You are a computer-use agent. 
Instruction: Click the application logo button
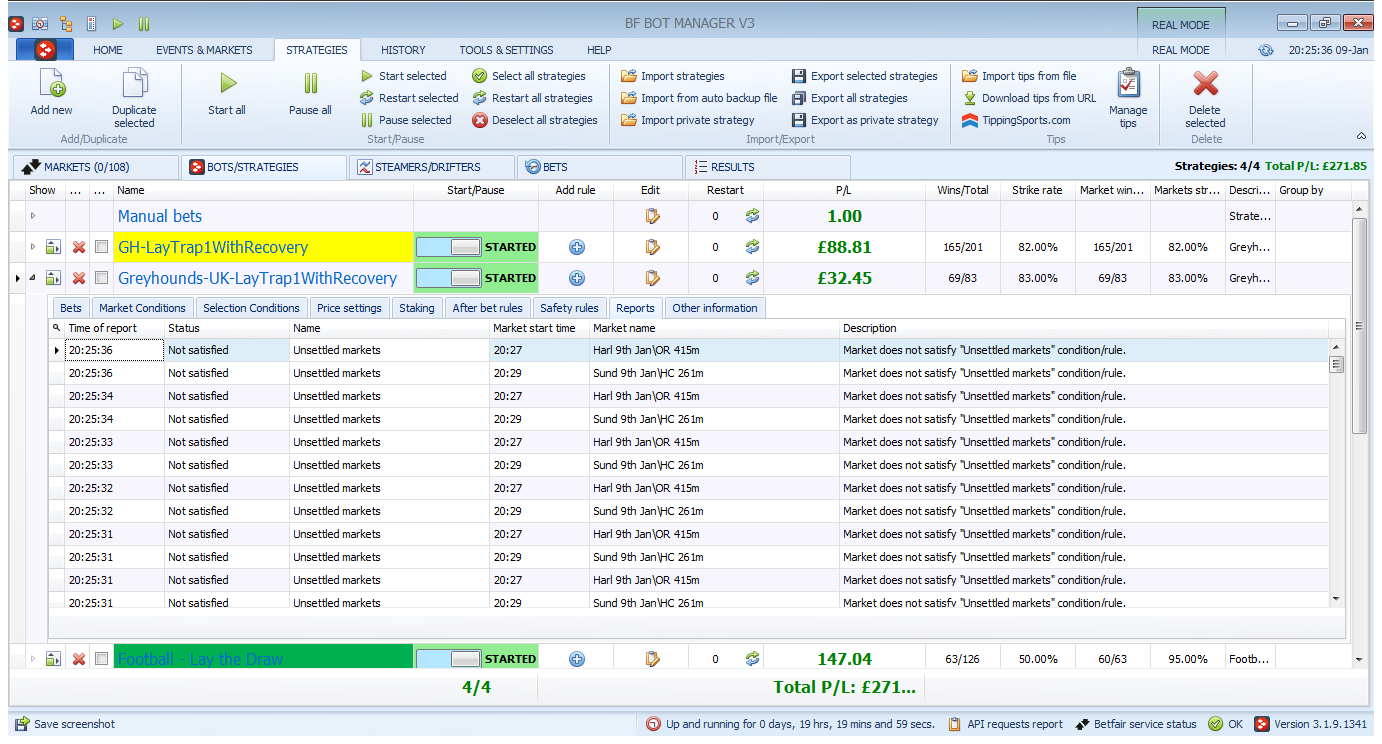click(45, 49)
